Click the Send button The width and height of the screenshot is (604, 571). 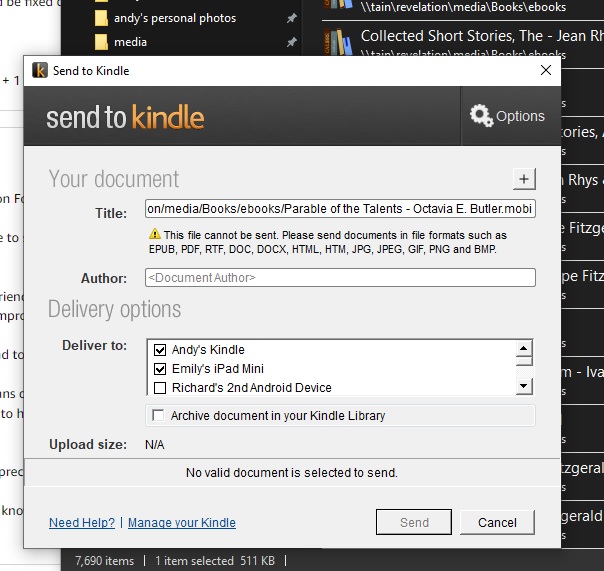(414, 522)
